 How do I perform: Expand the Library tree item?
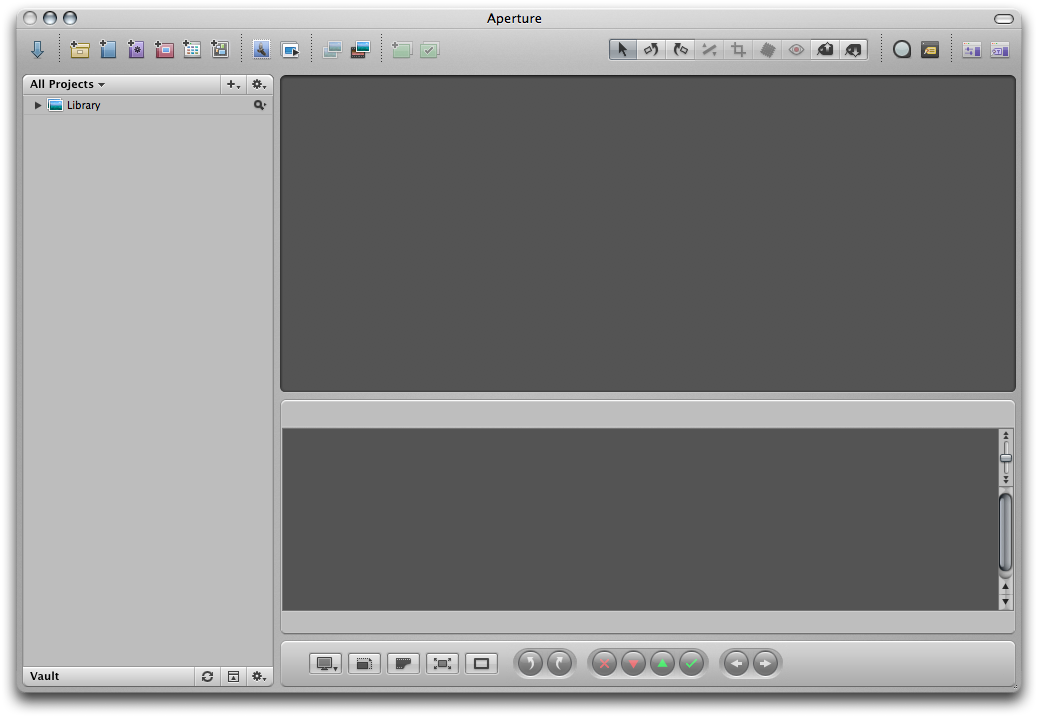(38, 105)
